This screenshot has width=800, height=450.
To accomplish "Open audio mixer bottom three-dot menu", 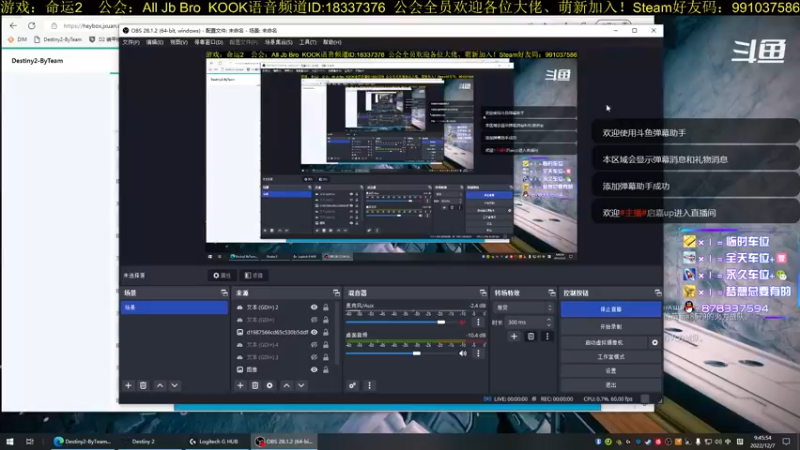I will point(369,386).
